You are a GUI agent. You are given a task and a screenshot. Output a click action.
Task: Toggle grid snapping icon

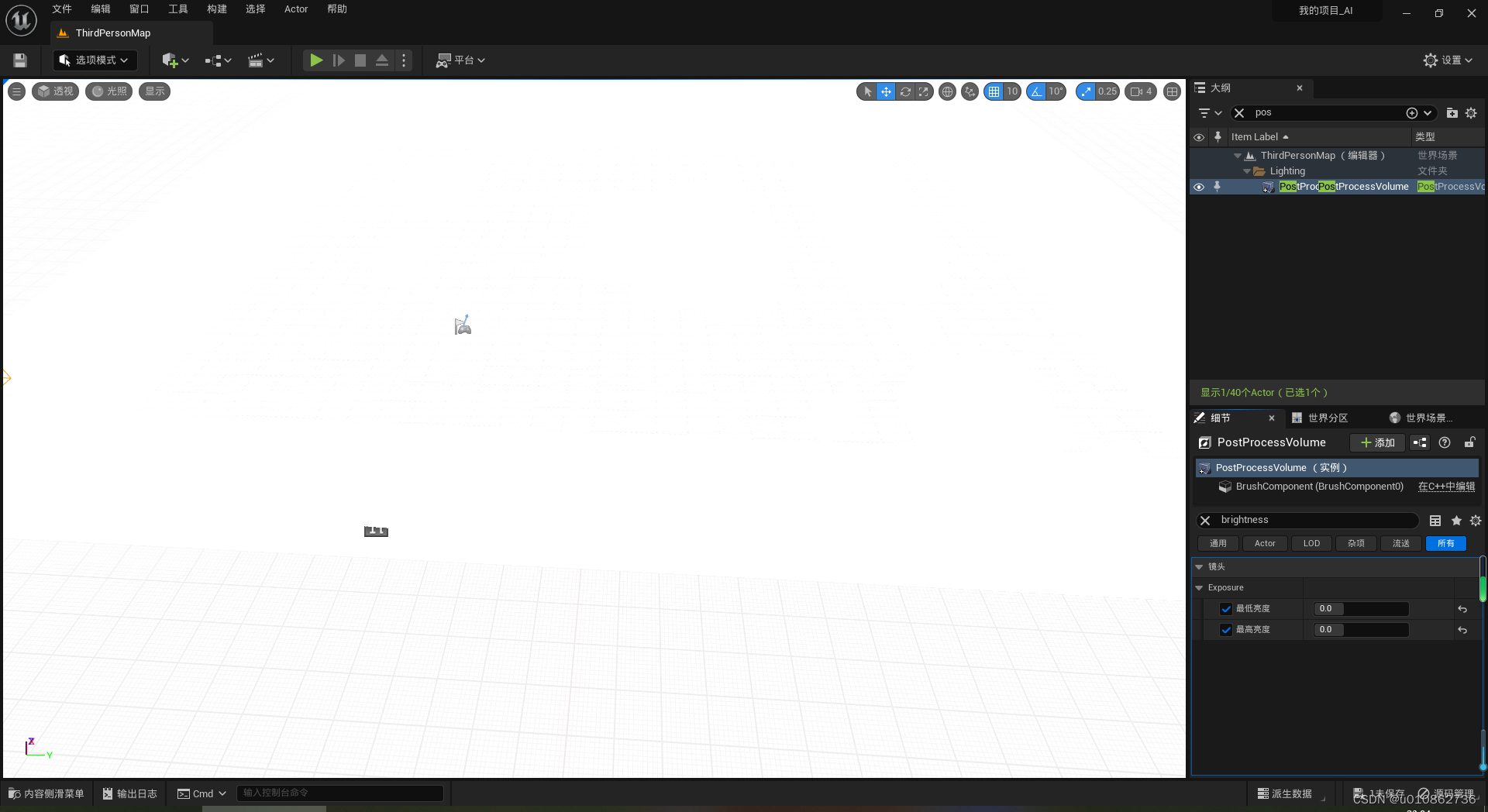[994, 91]
